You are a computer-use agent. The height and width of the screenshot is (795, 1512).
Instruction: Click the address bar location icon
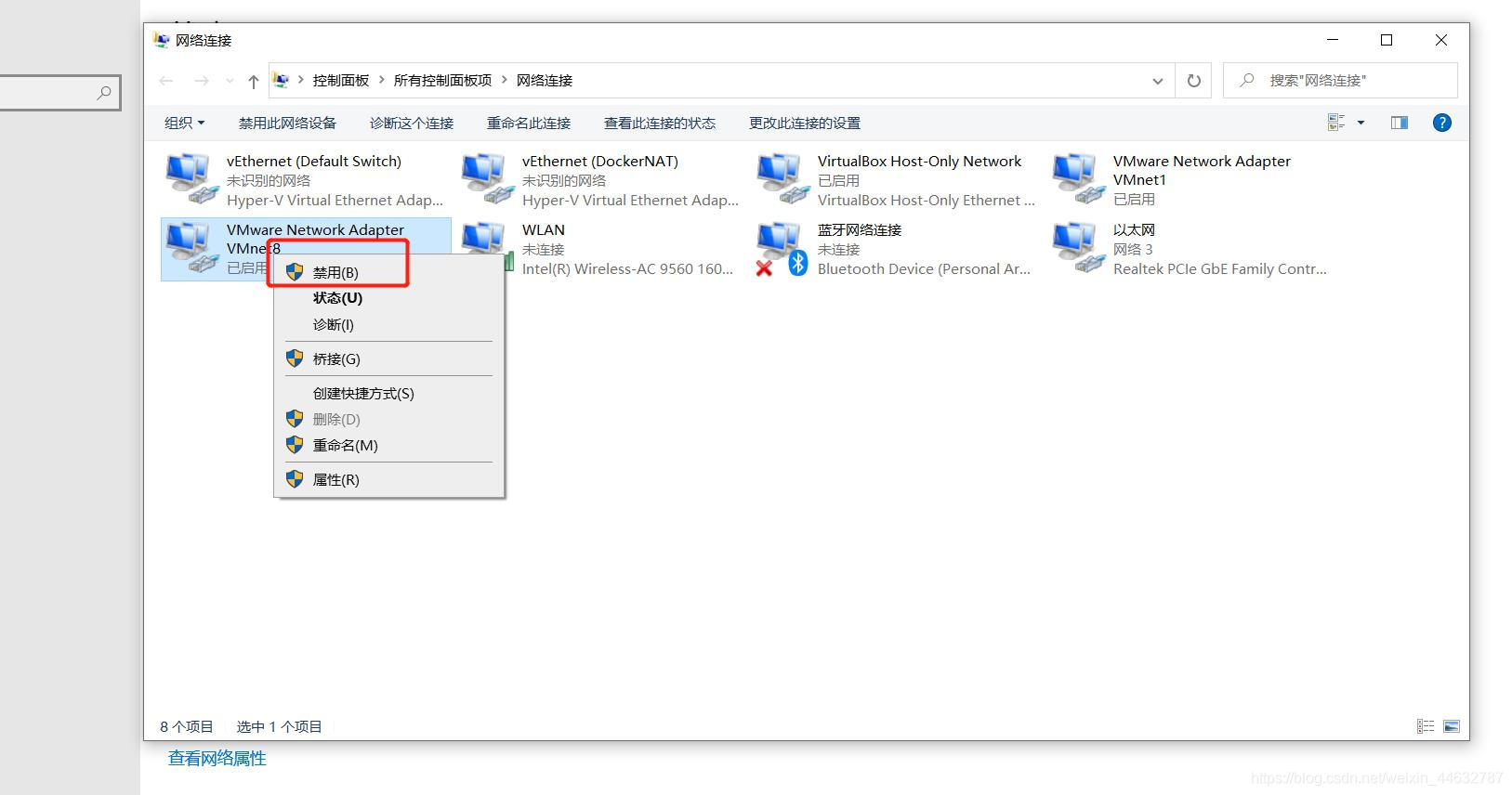[x=281, y=80]
